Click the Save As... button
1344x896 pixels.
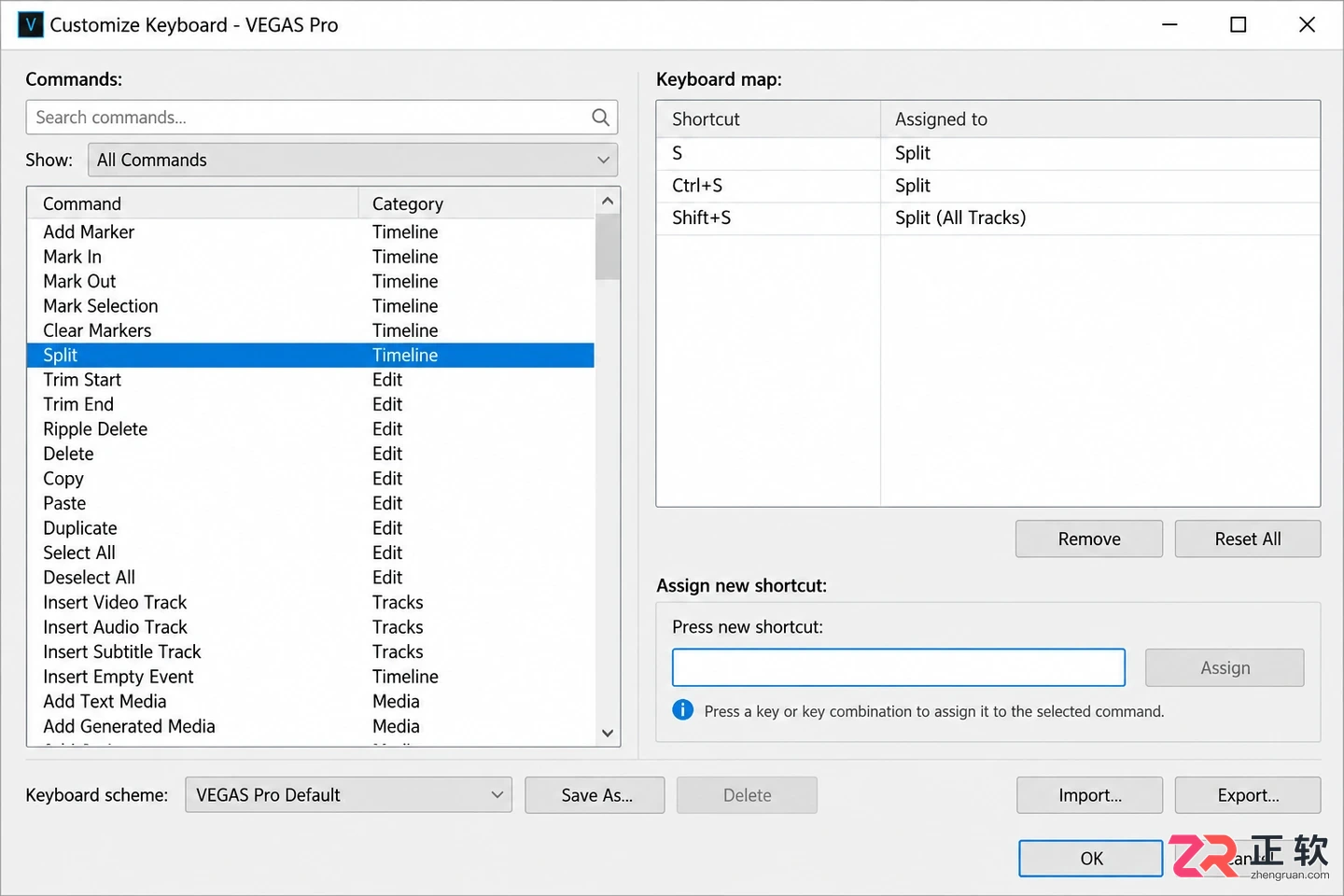tap(595, 795)
